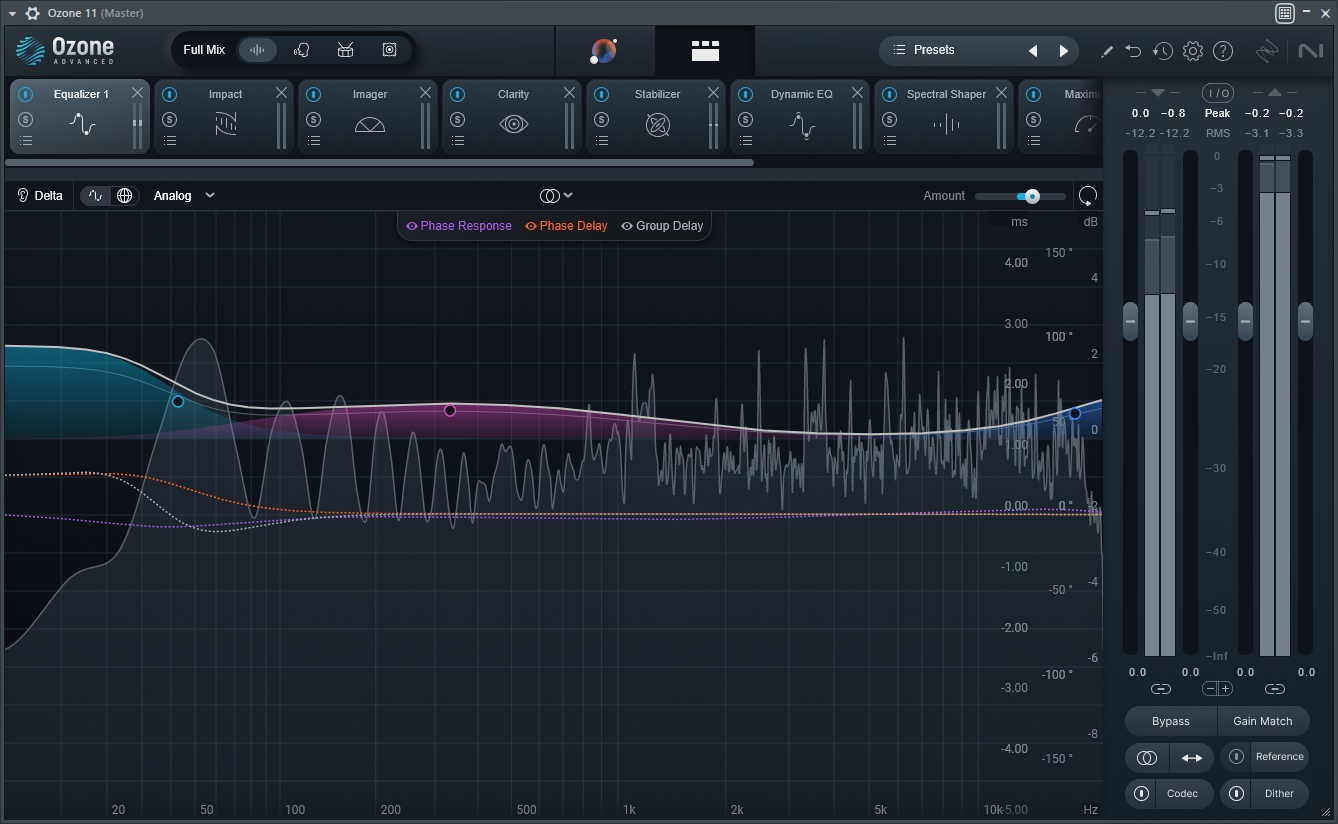Select the drums focus icon
This screenshot has width=1338, height=824.
345,50
